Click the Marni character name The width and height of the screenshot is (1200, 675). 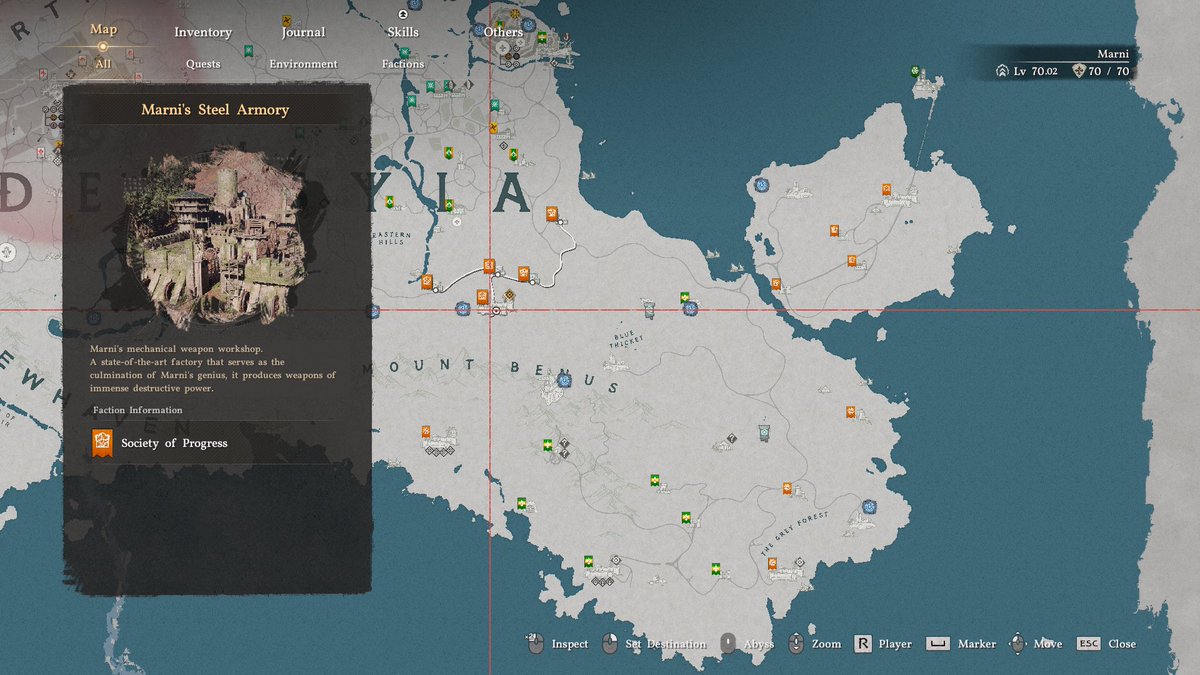tap(1112, 54)
